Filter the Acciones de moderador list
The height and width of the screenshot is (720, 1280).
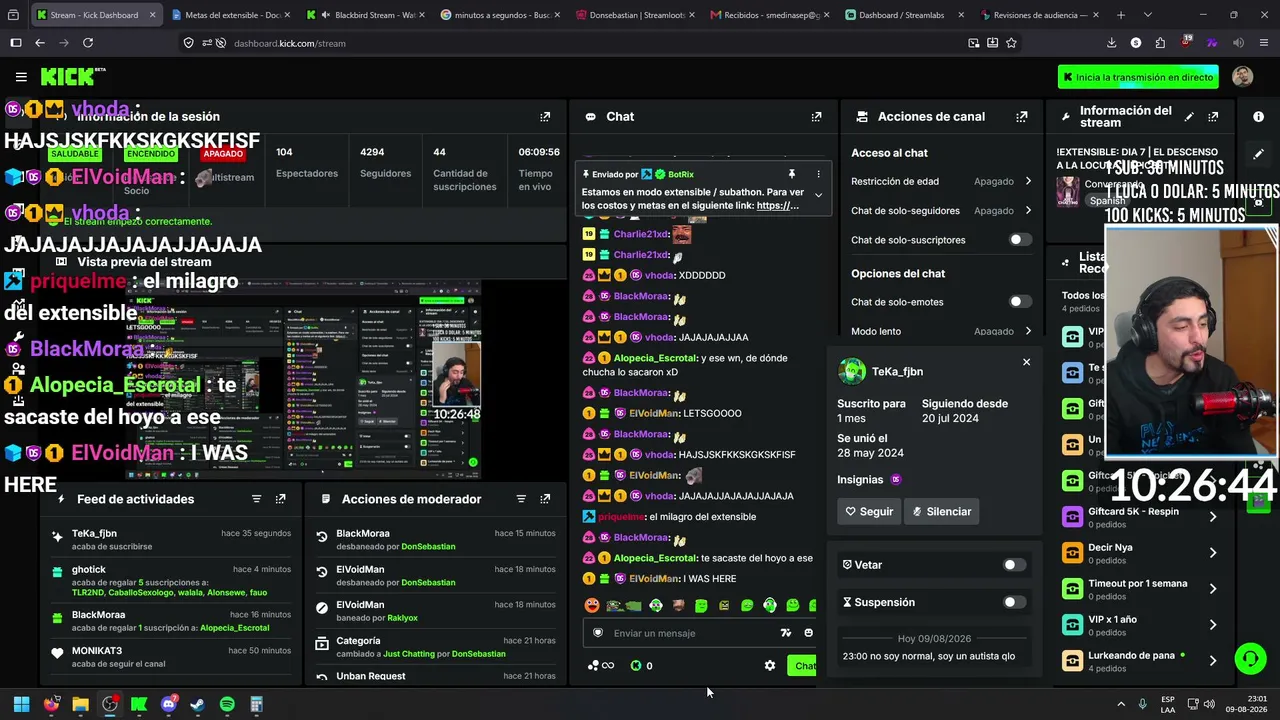click(520, 499)
